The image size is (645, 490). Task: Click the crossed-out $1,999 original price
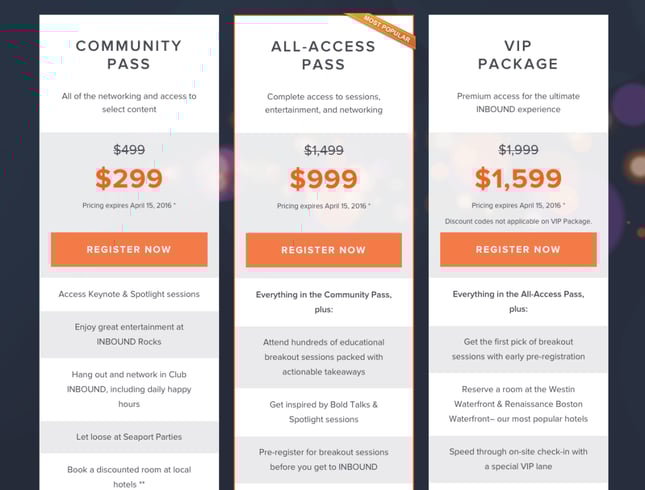[518, 150]
